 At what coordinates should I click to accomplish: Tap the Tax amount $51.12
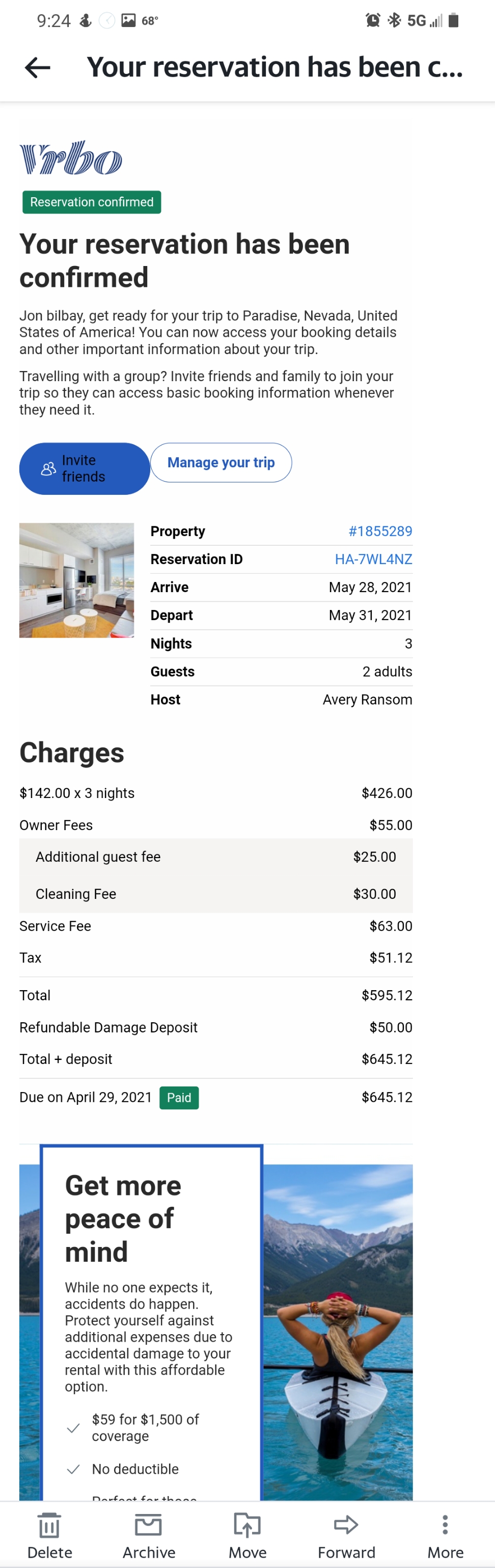click(391, 958)
